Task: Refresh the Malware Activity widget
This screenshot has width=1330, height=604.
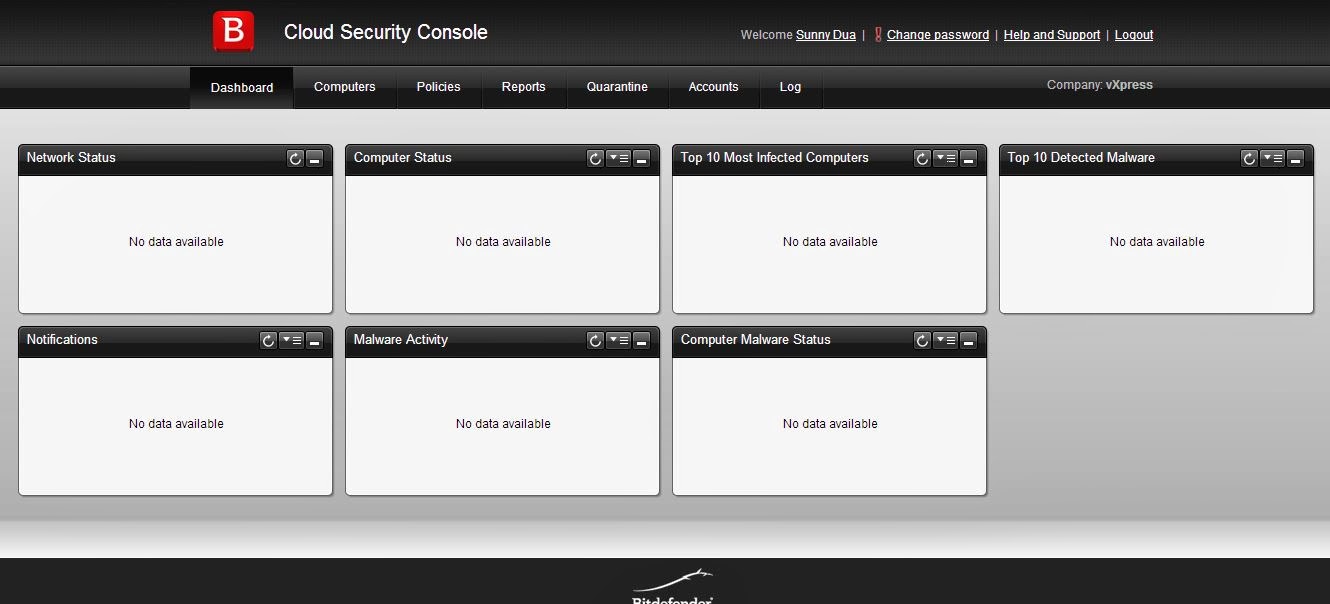Action: coord(595,341)
